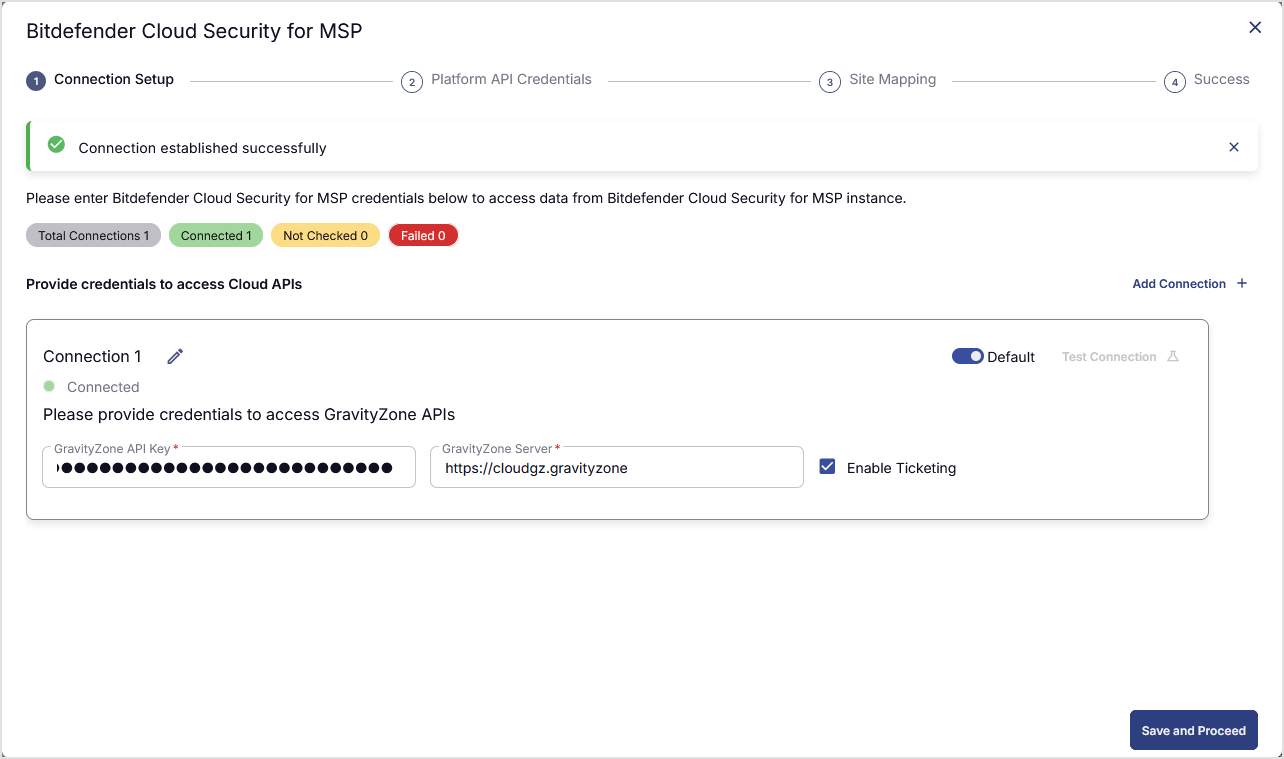Filter by Connected 1 badge
This screenshot has width=1284, height=759.
point(216,235)
